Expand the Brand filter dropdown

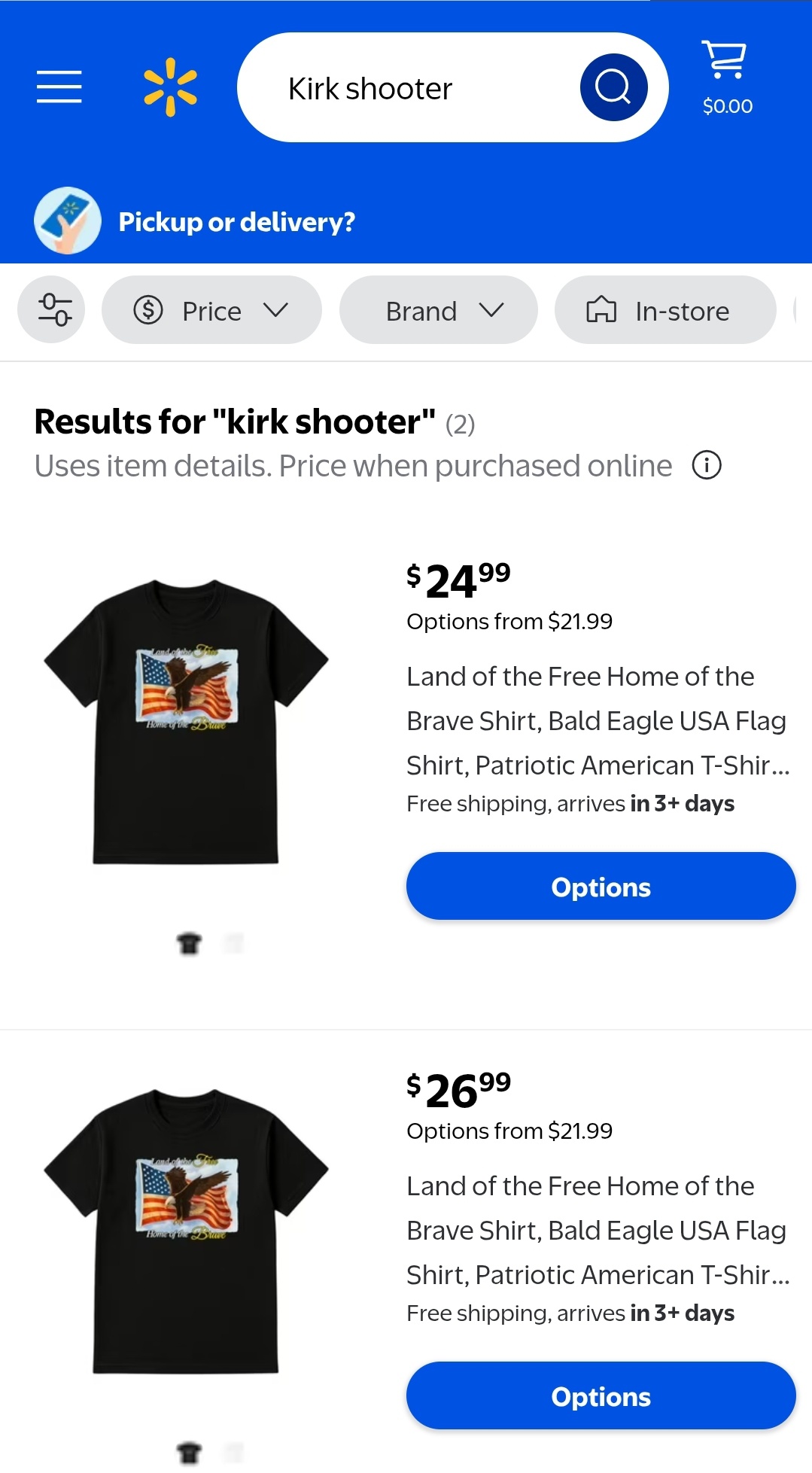pos(439,310)
